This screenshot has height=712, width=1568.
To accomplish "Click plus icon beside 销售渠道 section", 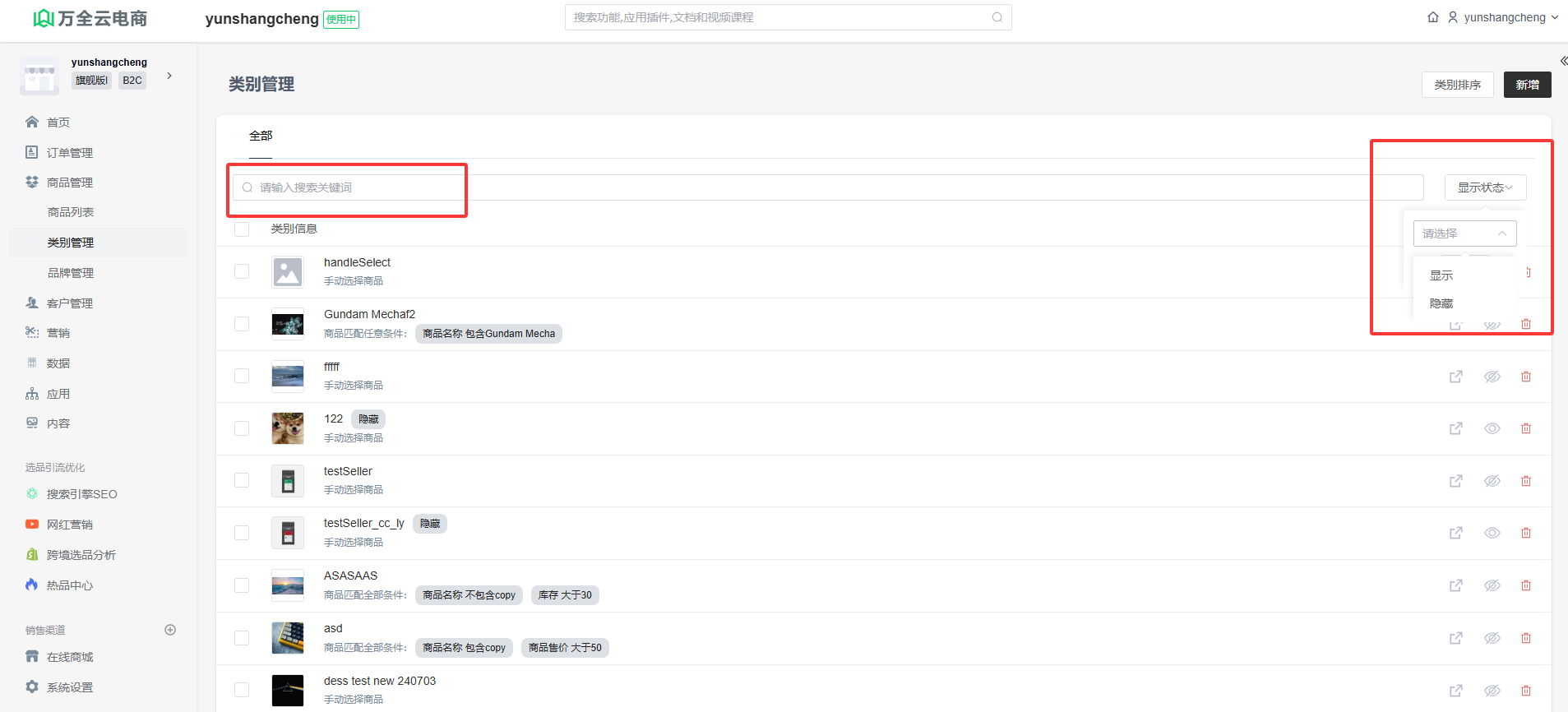I will (x=170, y=630).
